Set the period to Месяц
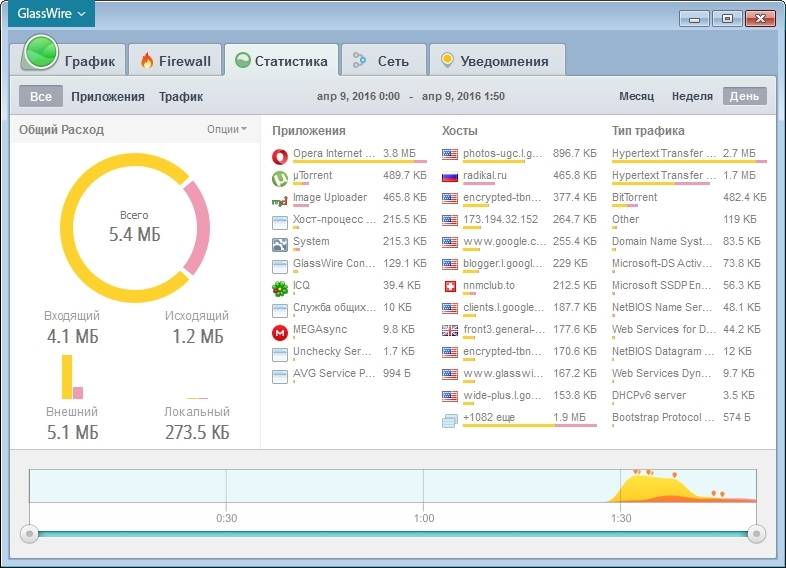The height and width of the screenshot is (568, 786). tap(637, 96)
